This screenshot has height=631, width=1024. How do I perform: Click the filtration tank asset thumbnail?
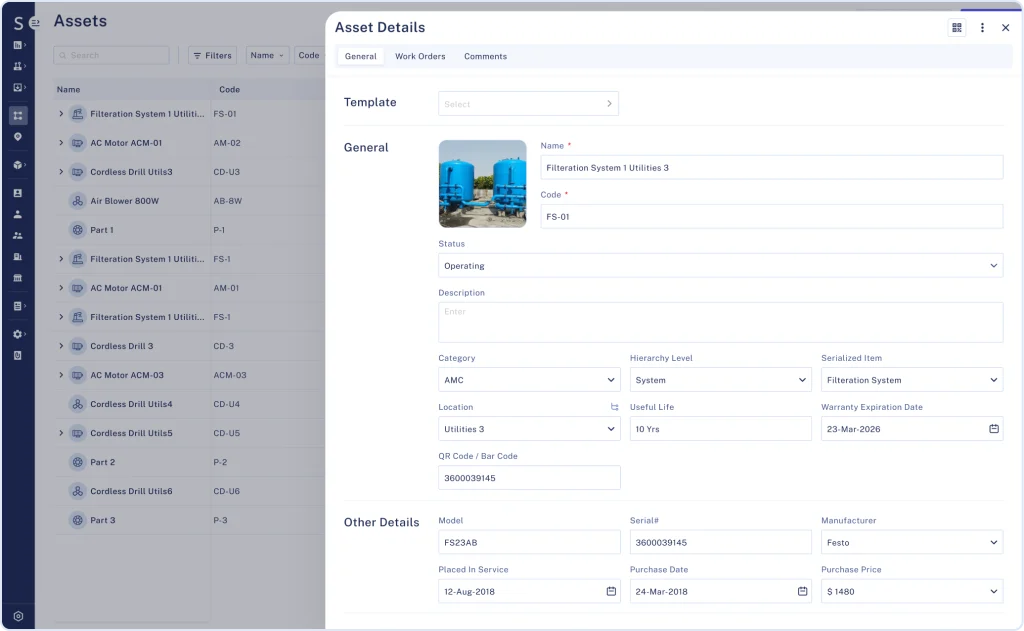[482, 184]
